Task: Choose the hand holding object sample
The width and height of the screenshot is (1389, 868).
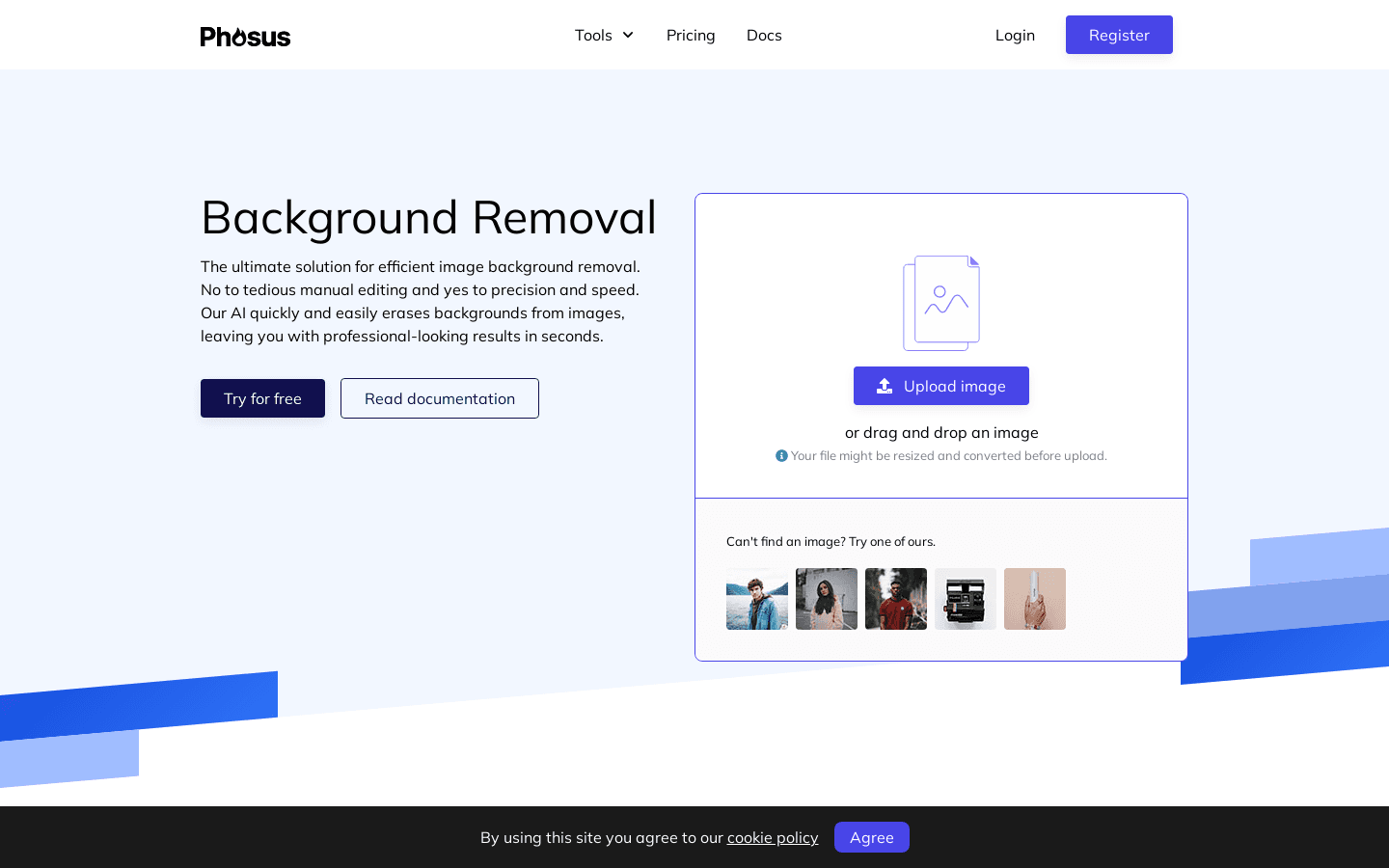Action: 1035,599
